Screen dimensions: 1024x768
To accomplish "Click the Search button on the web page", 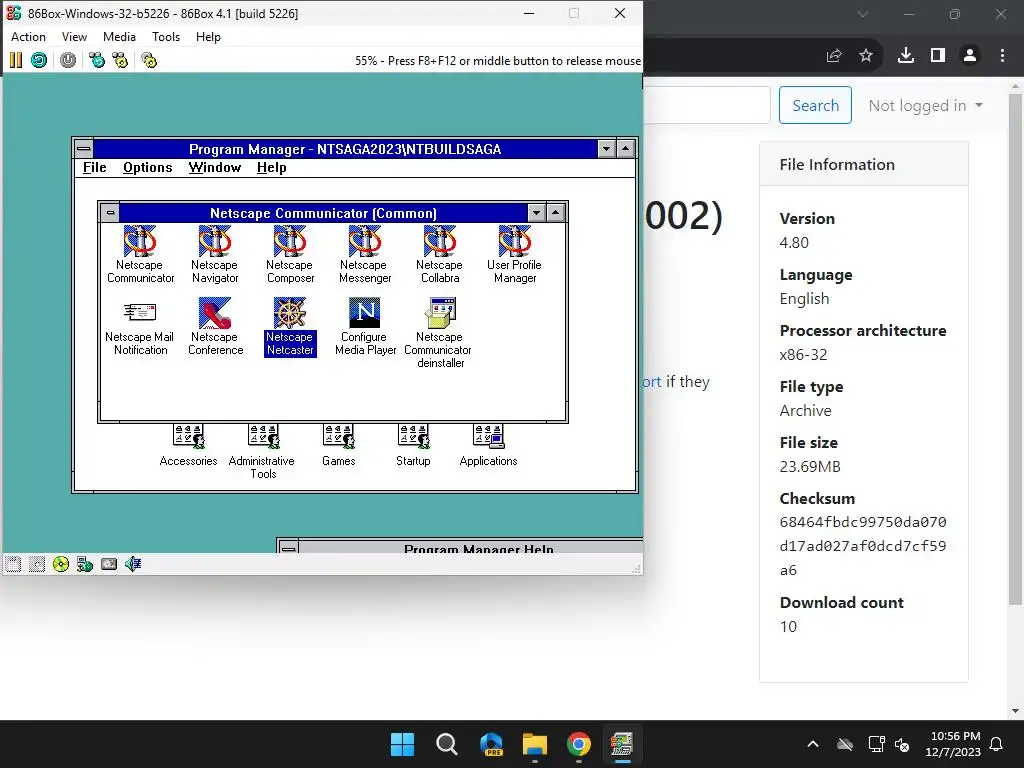I will coord(815,105).
